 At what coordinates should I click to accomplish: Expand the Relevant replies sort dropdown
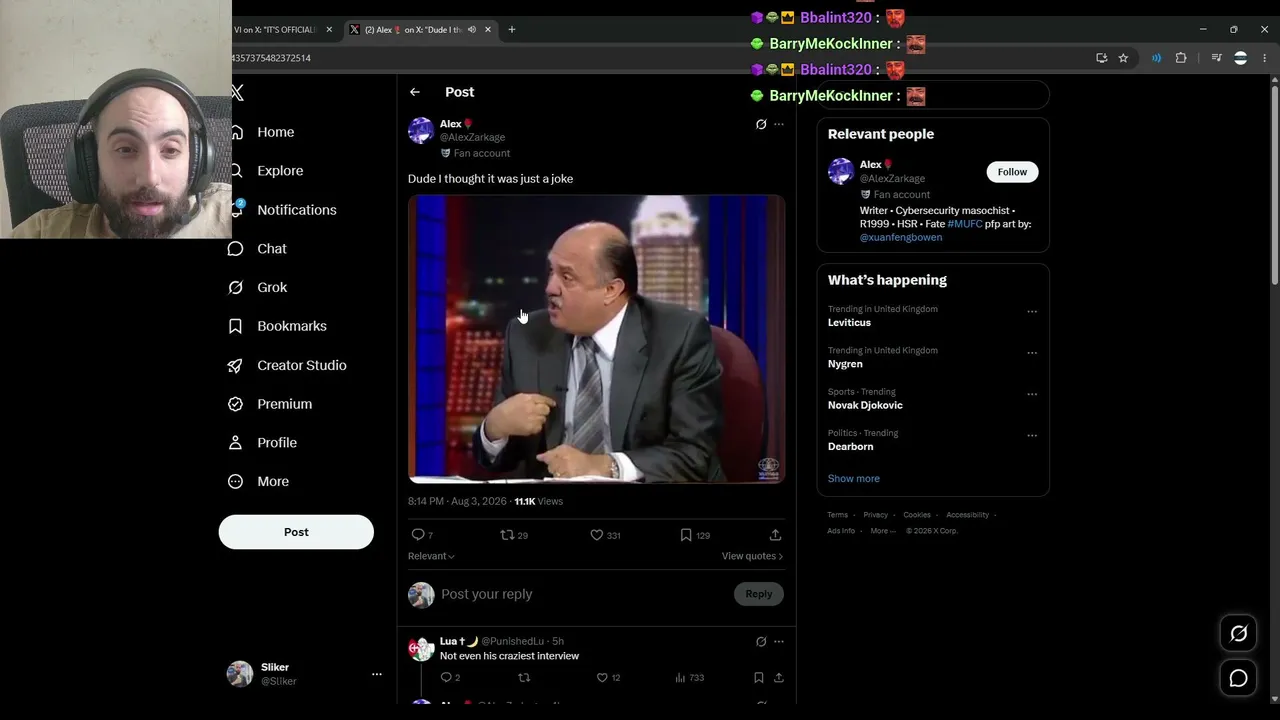point(431,556)
